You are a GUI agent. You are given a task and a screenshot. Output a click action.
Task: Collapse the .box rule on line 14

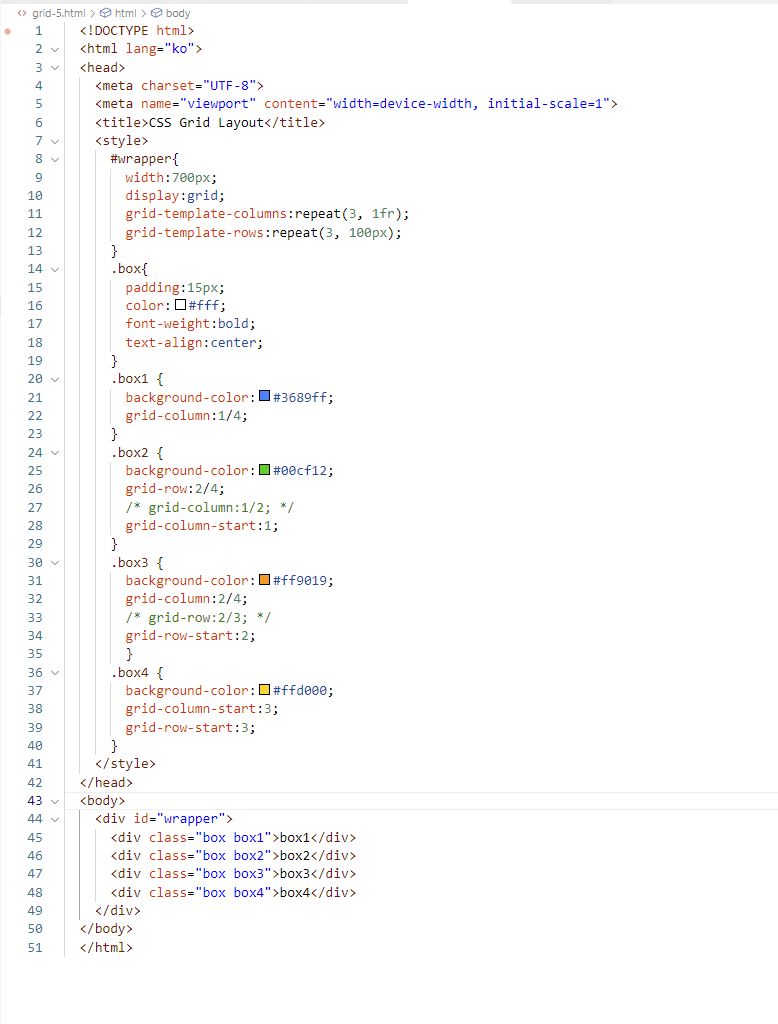click(x=55, y=269)
